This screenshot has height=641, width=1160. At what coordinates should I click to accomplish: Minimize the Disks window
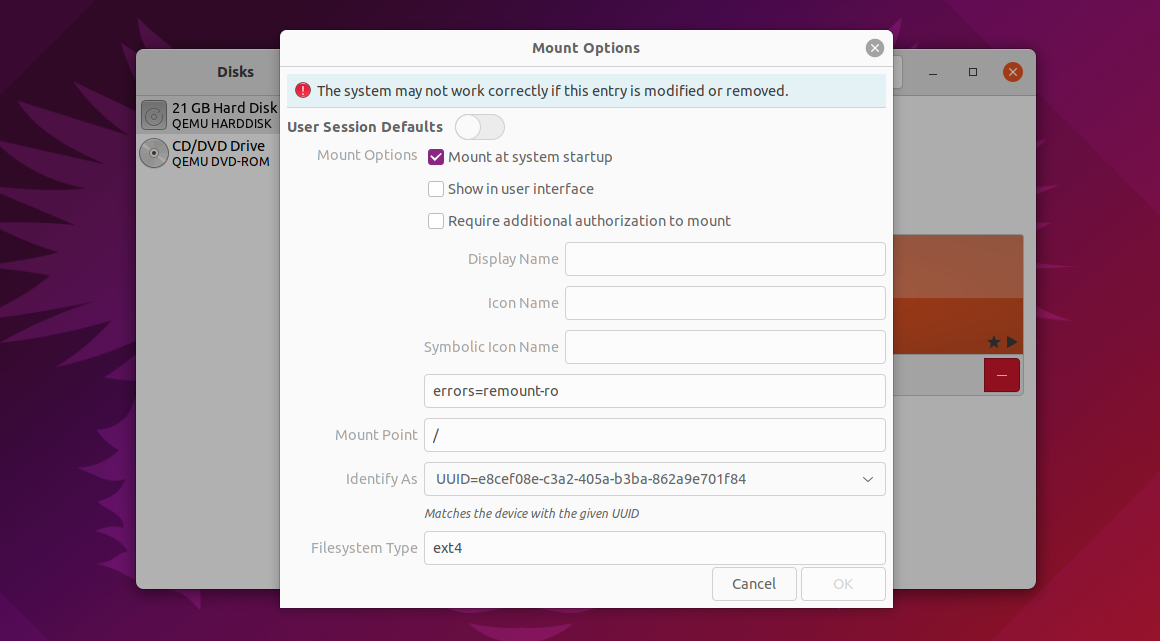tap(933, 72)
